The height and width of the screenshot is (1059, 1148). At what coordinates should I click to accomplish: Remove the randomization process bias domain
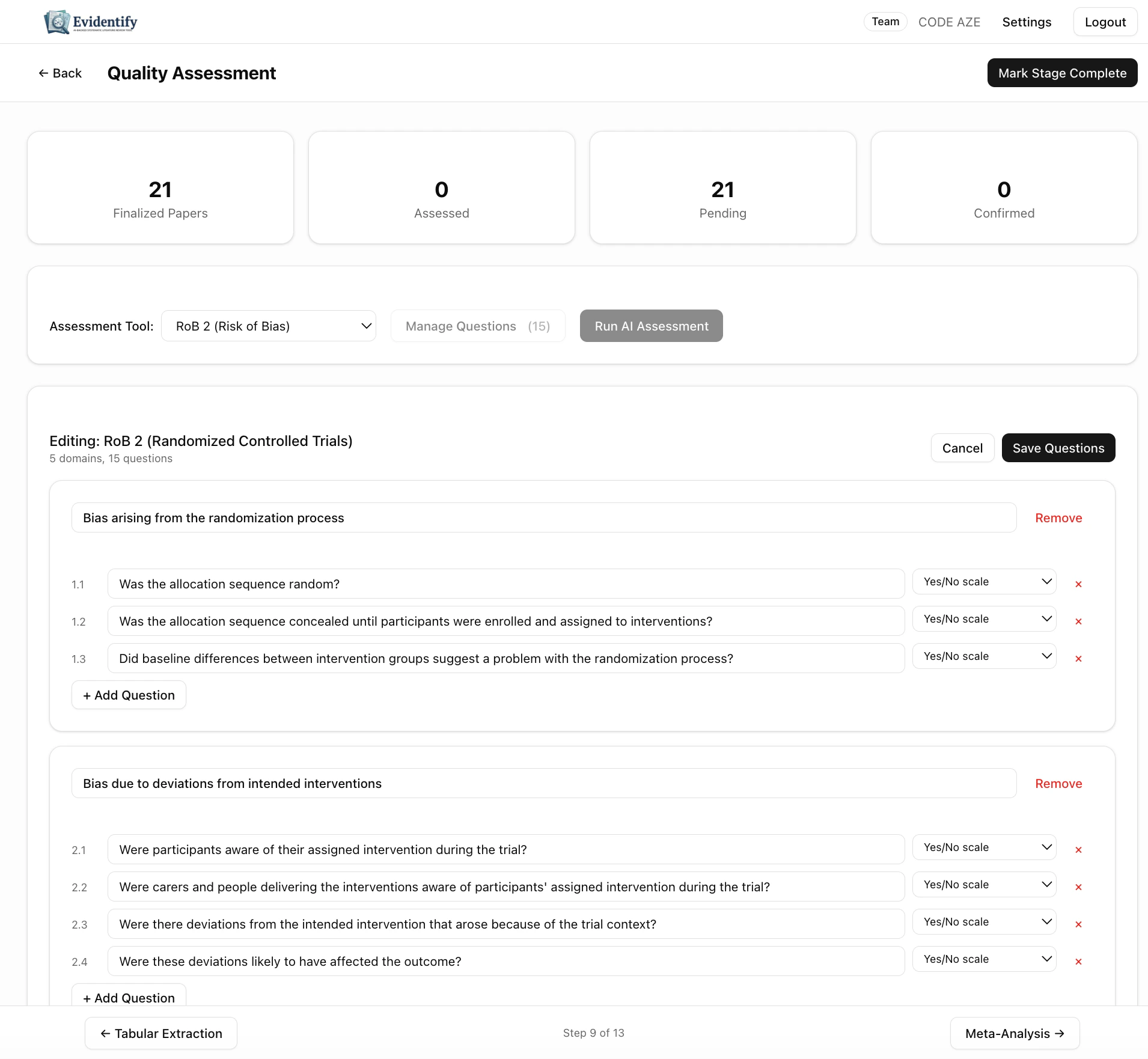[x=1058, y=517]
